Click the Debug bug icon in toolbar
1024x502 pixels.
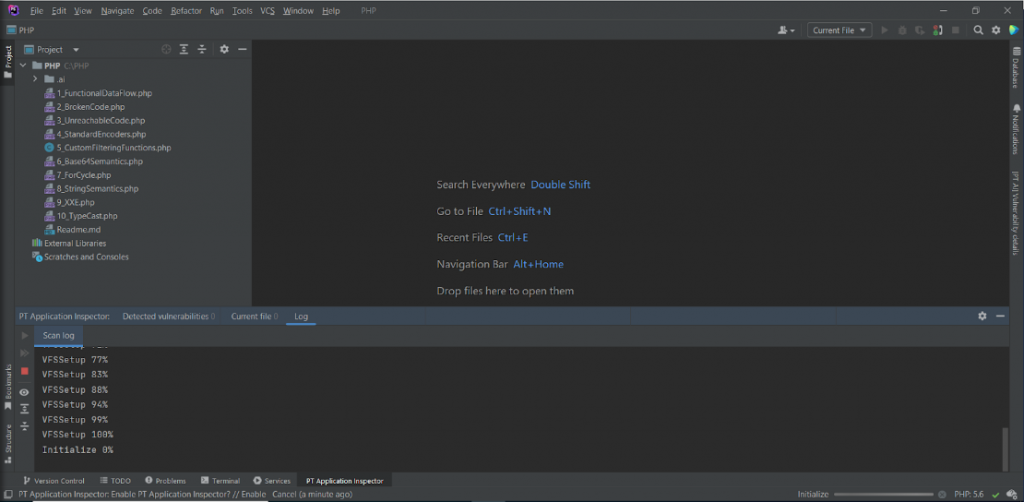903,30
